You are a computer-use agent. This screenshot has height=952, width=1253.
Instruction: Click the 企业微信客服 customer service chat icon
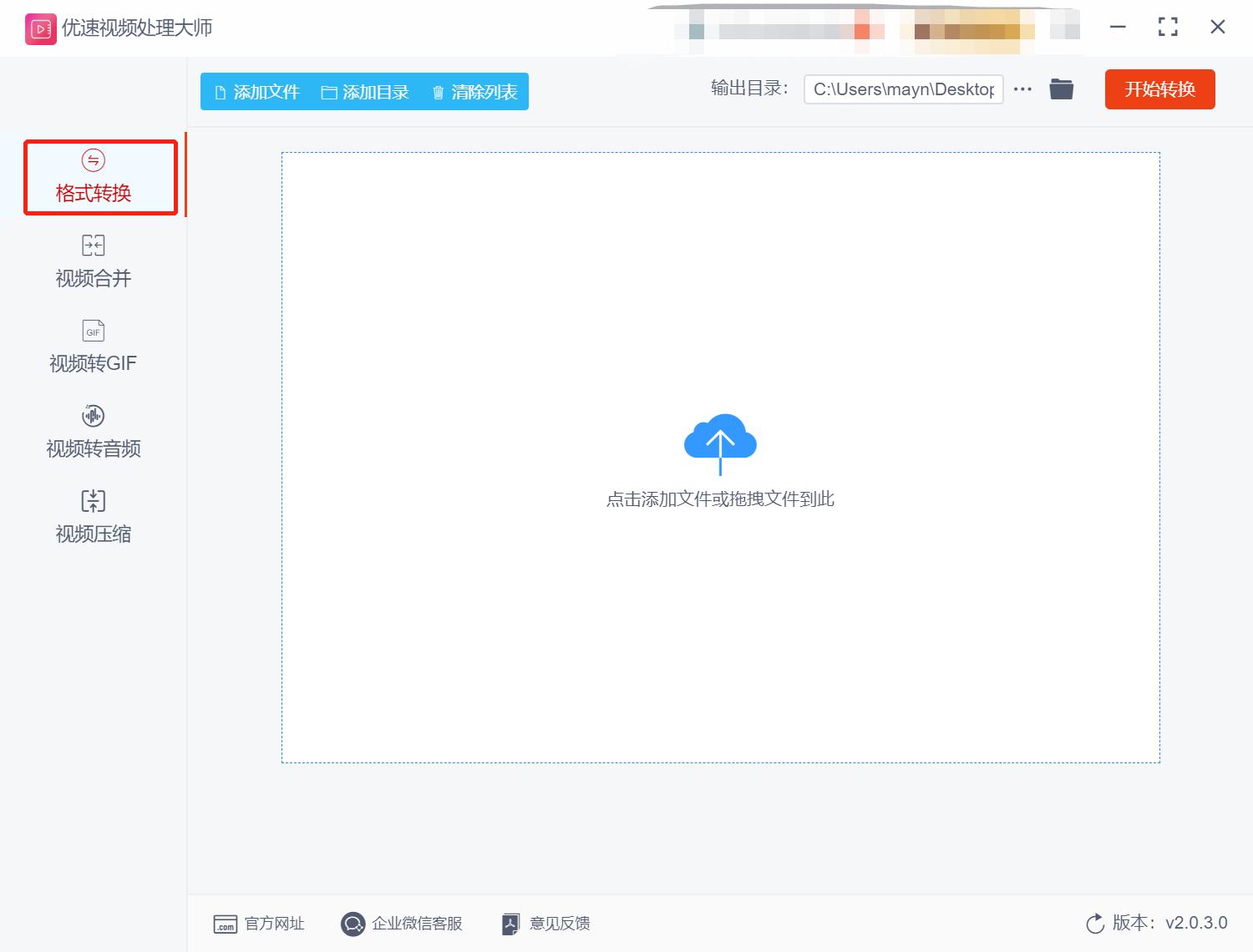pos(353,924)
